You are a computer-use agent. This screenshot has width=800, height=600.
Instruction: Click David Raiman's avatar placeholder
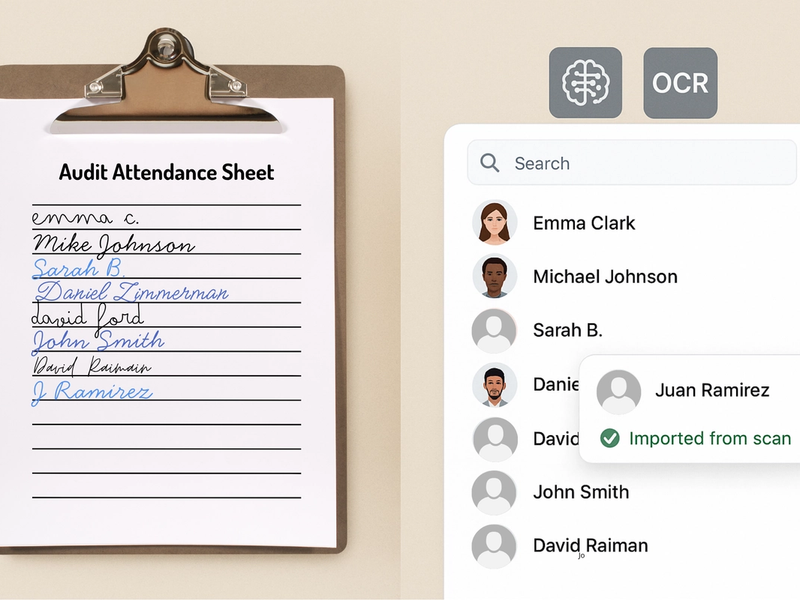(493, 546)
